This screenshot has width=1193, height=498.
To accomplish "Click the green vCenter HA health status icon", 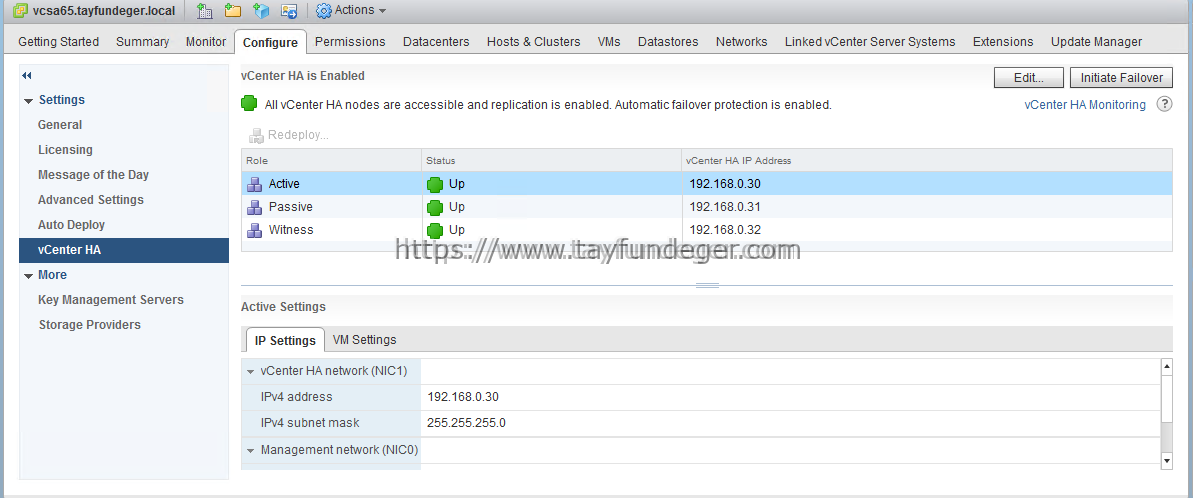I will [248, 103].
